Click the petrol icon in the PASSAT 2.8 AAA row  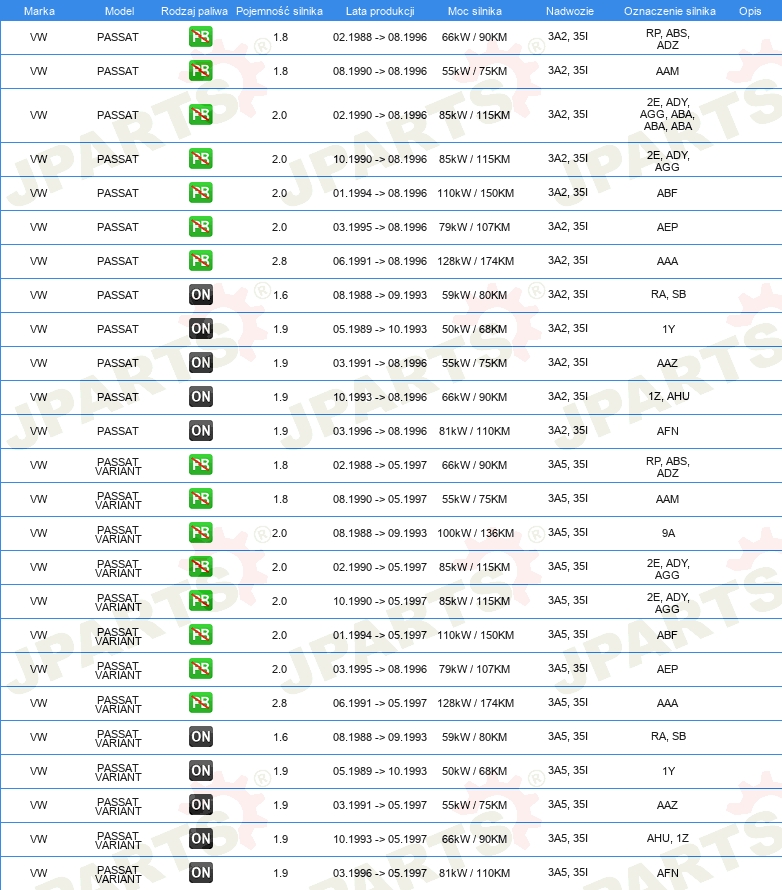(x=201, y=261)
